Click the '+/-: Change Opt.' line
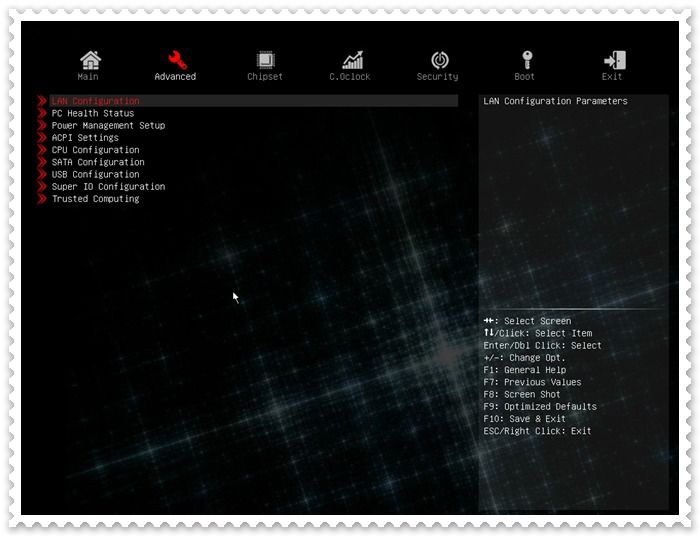Screen dimensions: 700x536 coord(525,358)
